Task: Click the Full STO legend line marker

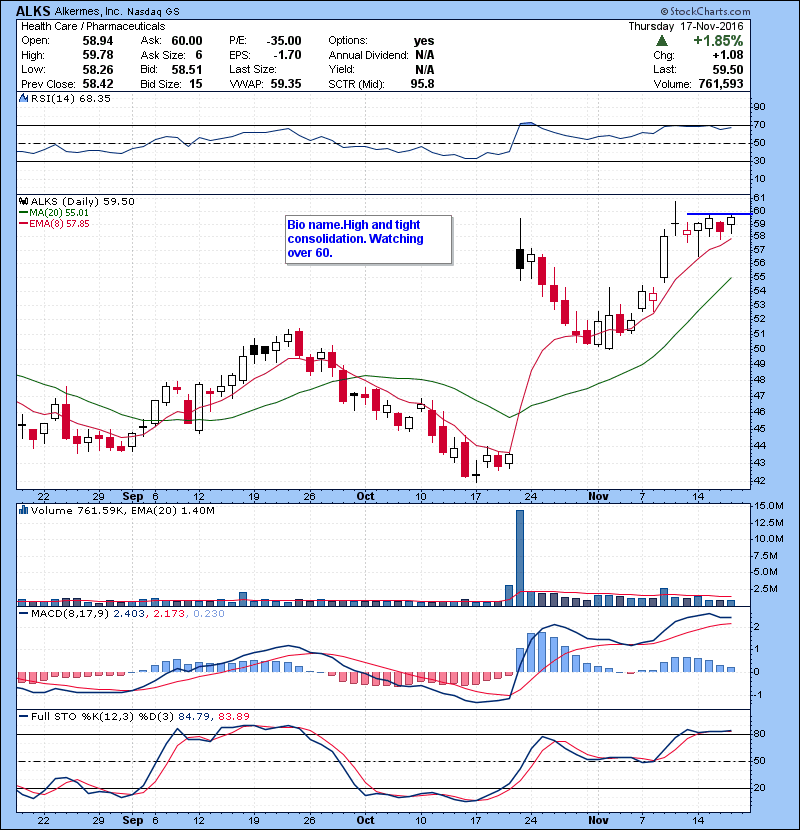Action: (23, 716)
